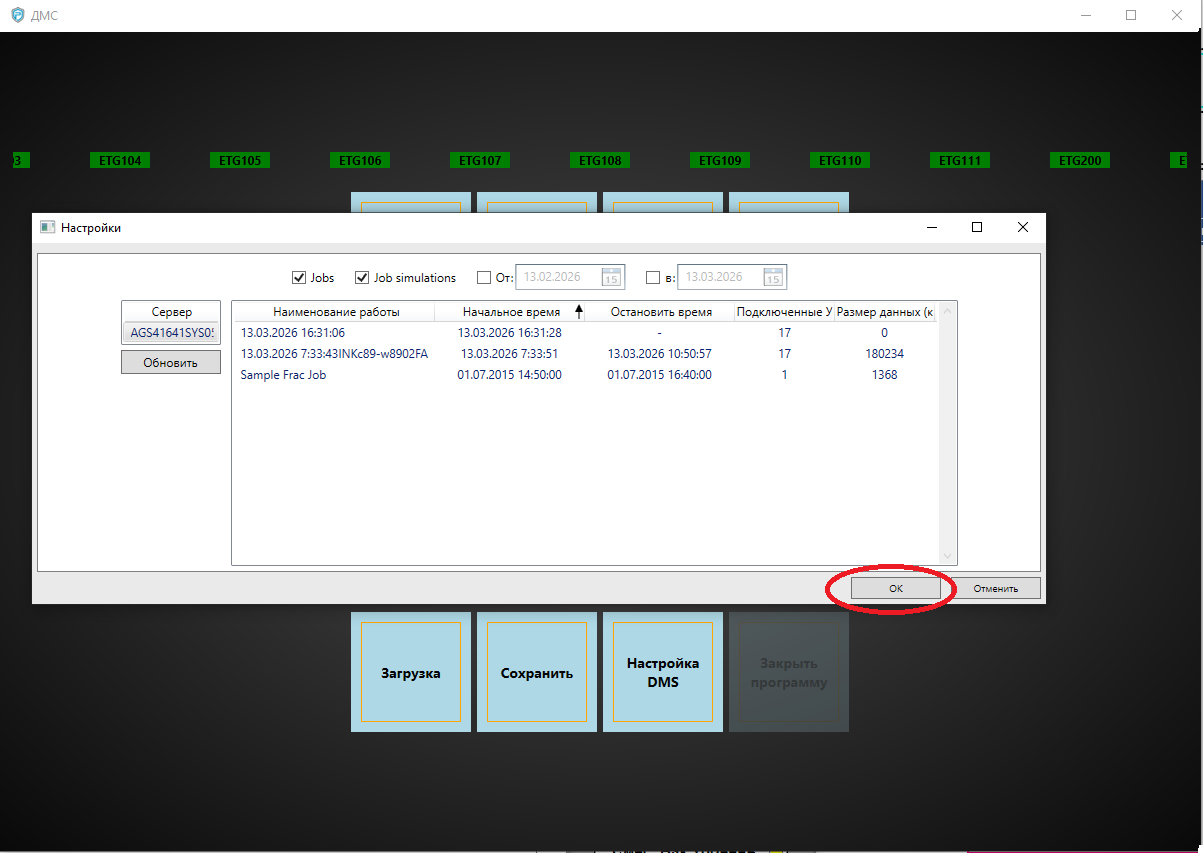The height and width of the screenshot is (853, 1203).
Task: Enable the в end date filter checkbox
Action: [x=653, y=278]
